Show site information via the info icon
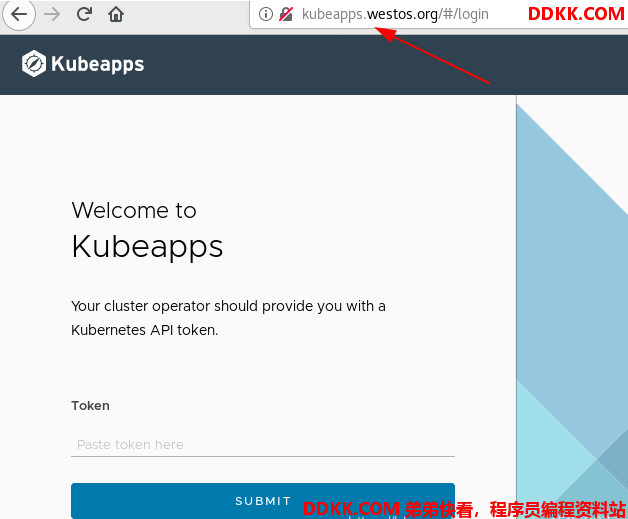The height and width of the screenshot is (519, 628). [266, 14]
